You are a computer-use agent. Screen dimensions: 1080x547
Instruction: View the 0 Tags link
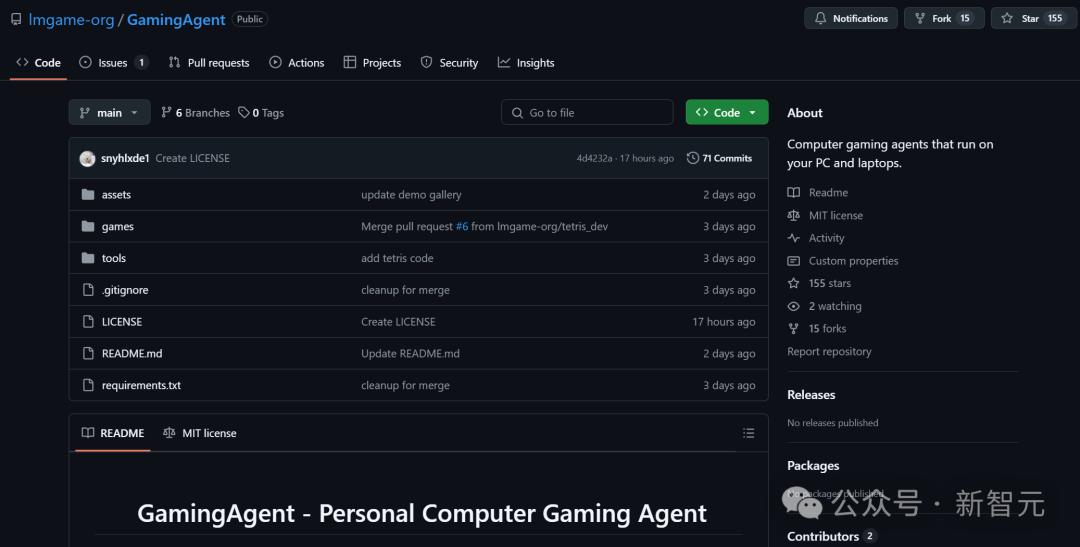pyautogui.click(x=261, y=112)
